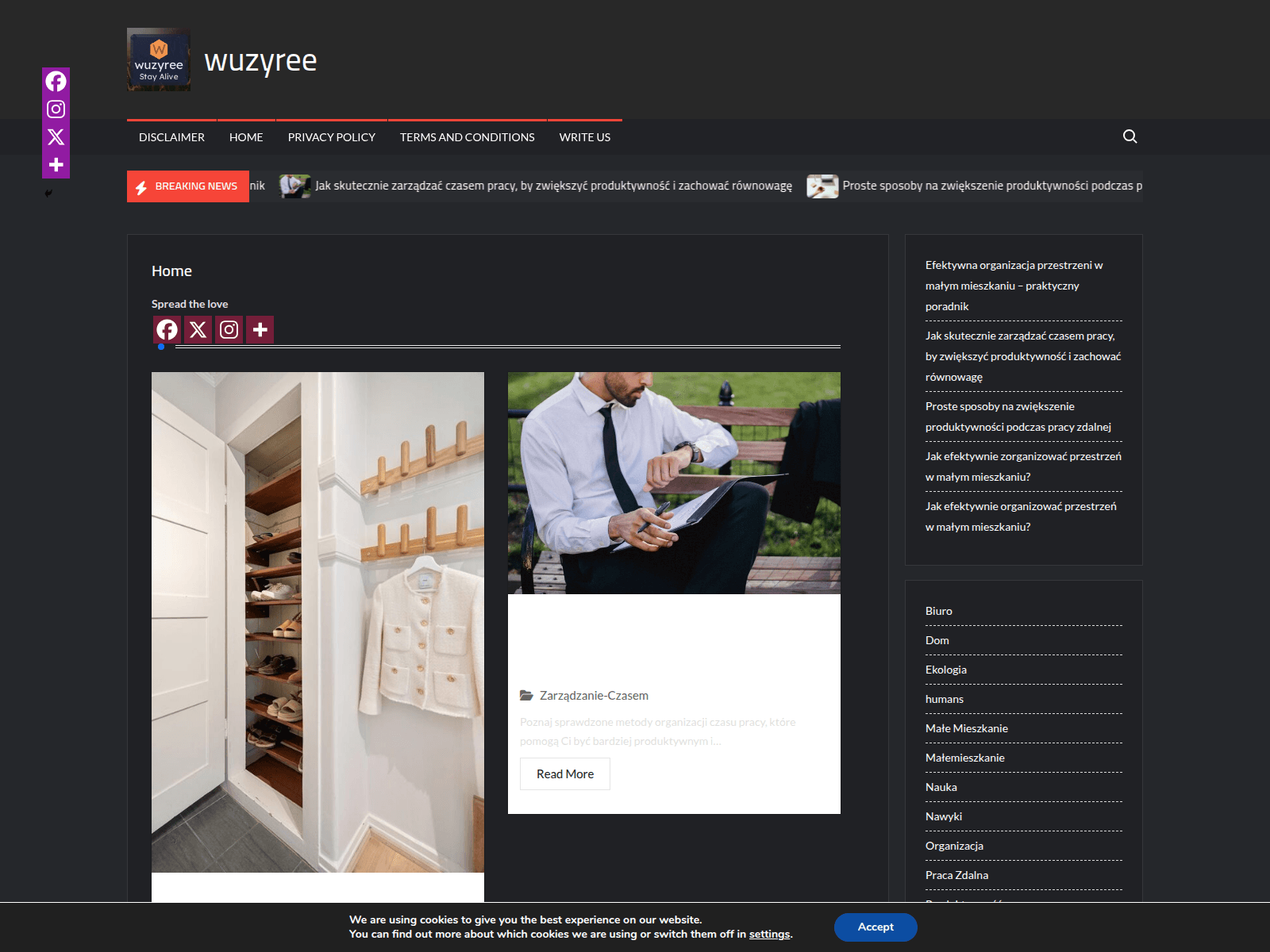Select the Dom category
Screen dimensions: 1270x952
click(x=937, y=640)
